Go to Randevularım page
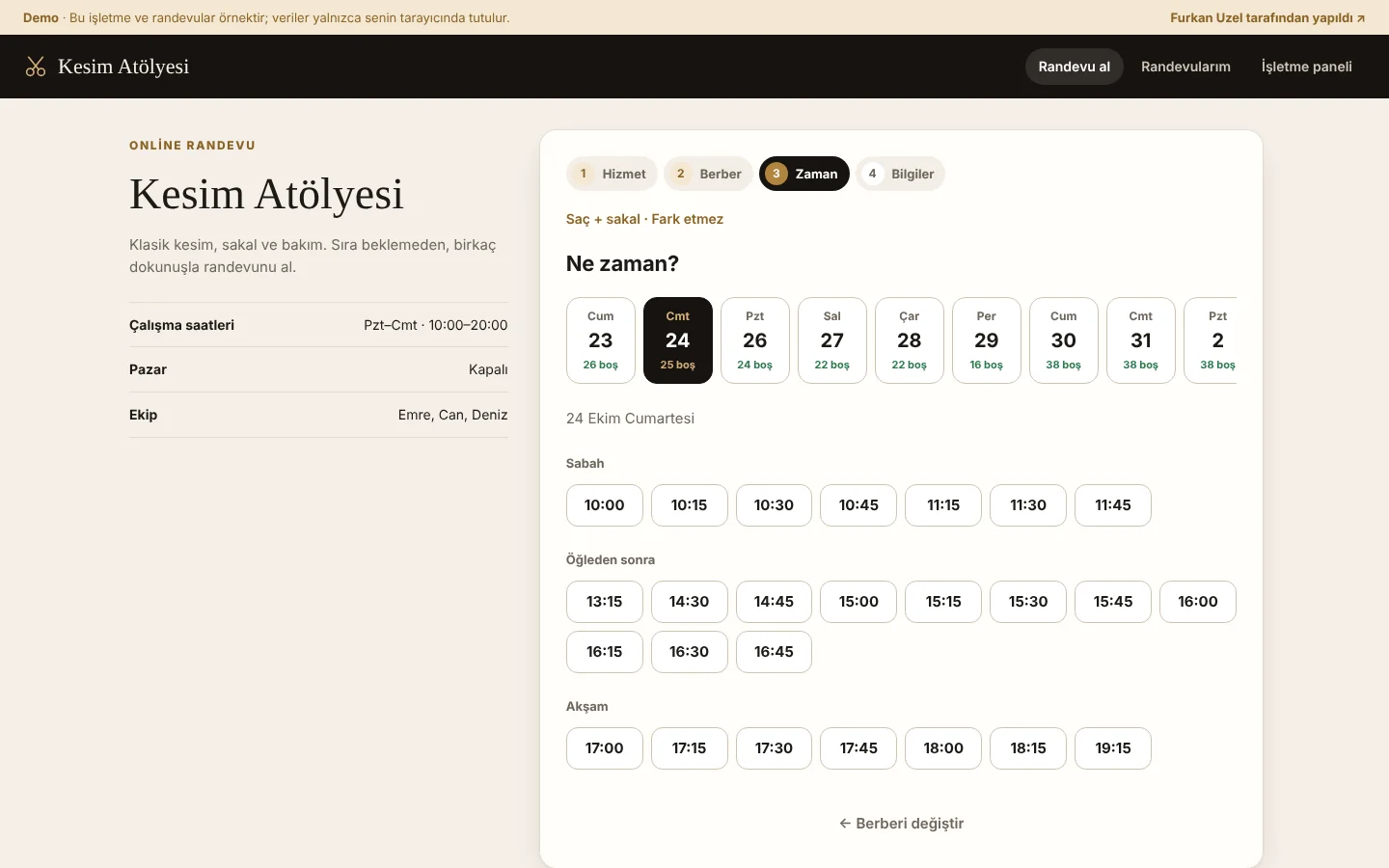This screenshot has width=1389, height=868. pos(1185,67)
